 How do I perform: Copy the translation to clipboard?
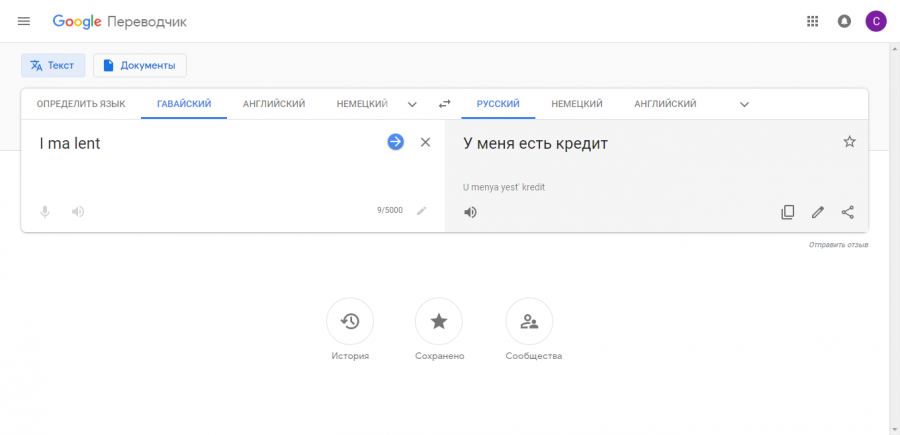click(788, 212)
